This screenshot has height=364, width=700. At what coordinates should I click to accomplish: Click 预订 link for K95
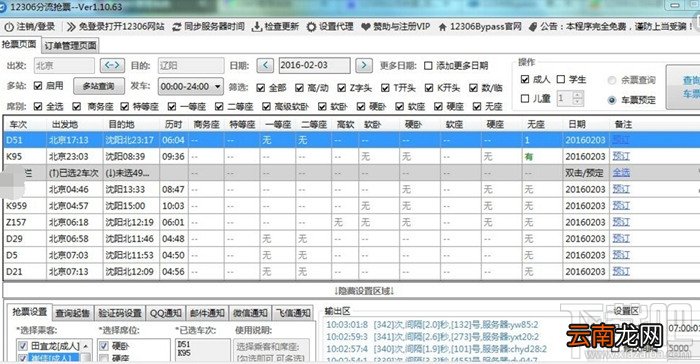621,156
